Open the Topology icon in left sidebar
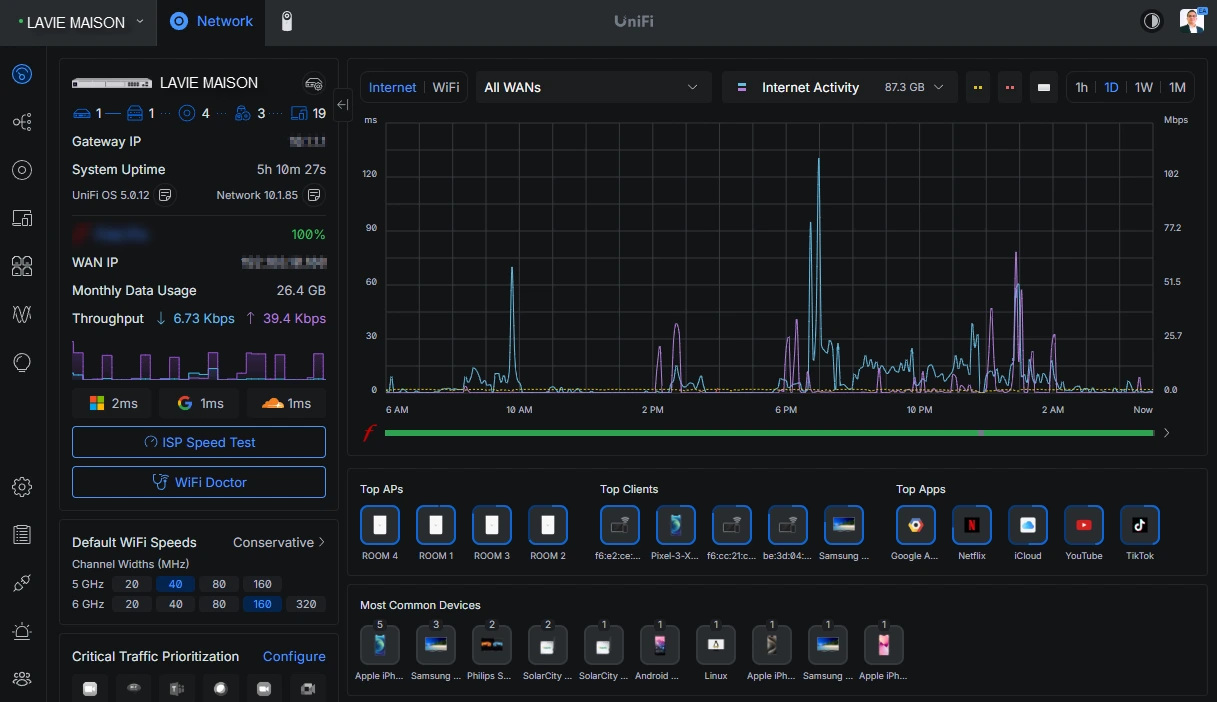1217x702 pixels. [22, 122]
